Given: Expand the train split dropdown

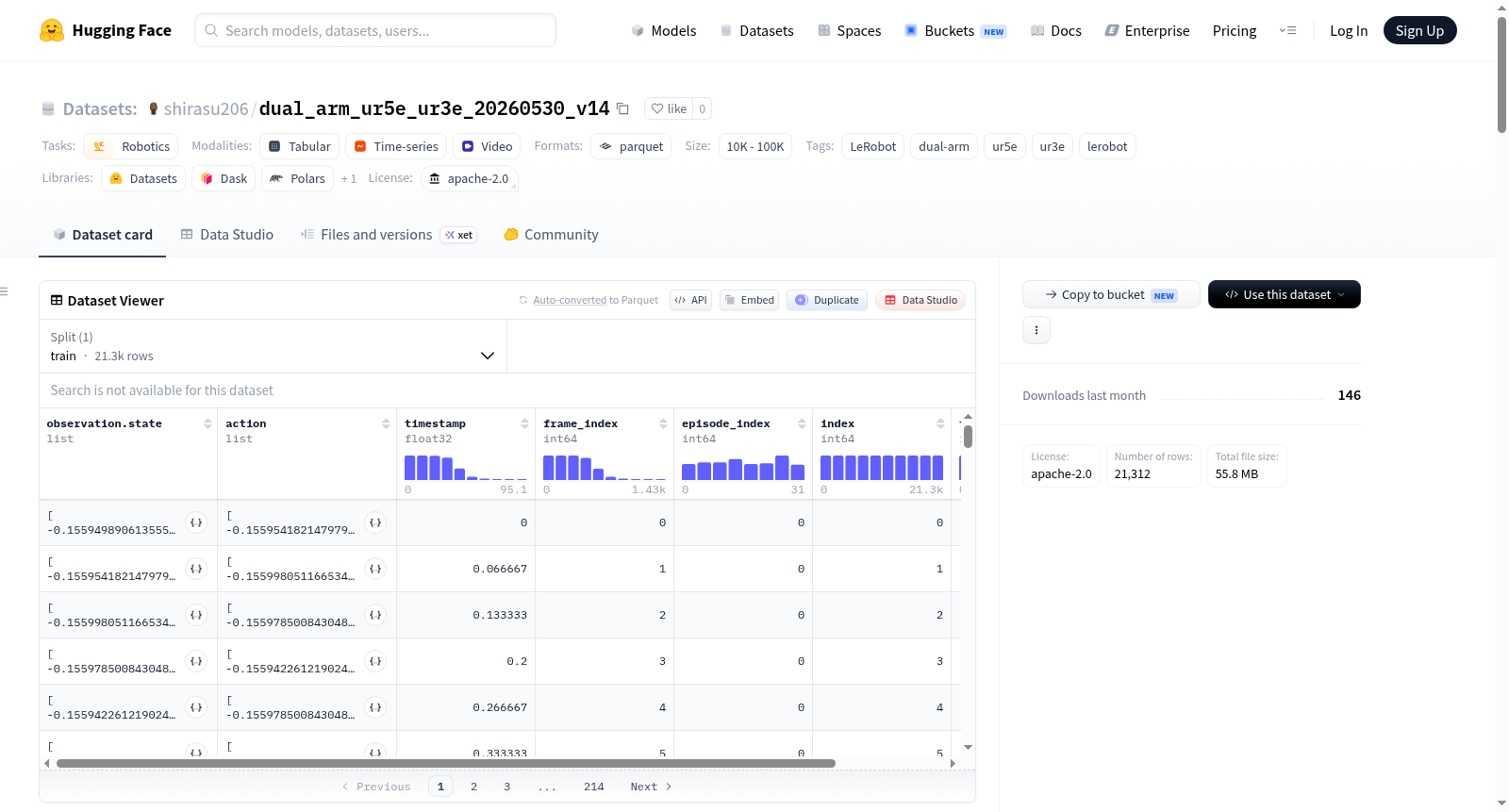Looking at the screenshot, I should coord(273,347).
